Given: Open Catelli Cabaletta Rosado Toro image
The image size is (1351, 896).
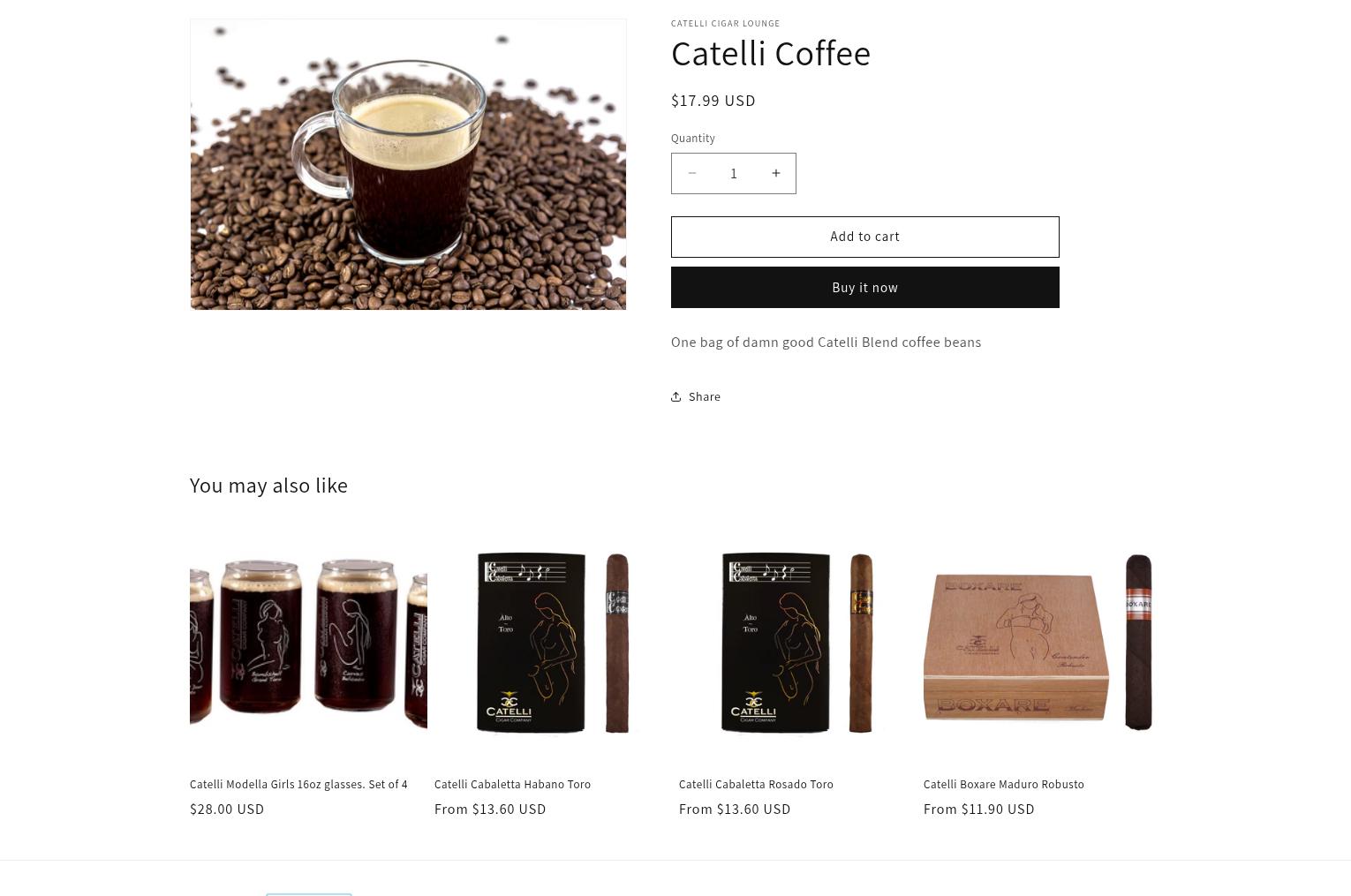Looking at the screenshot, I should (797, 643).
